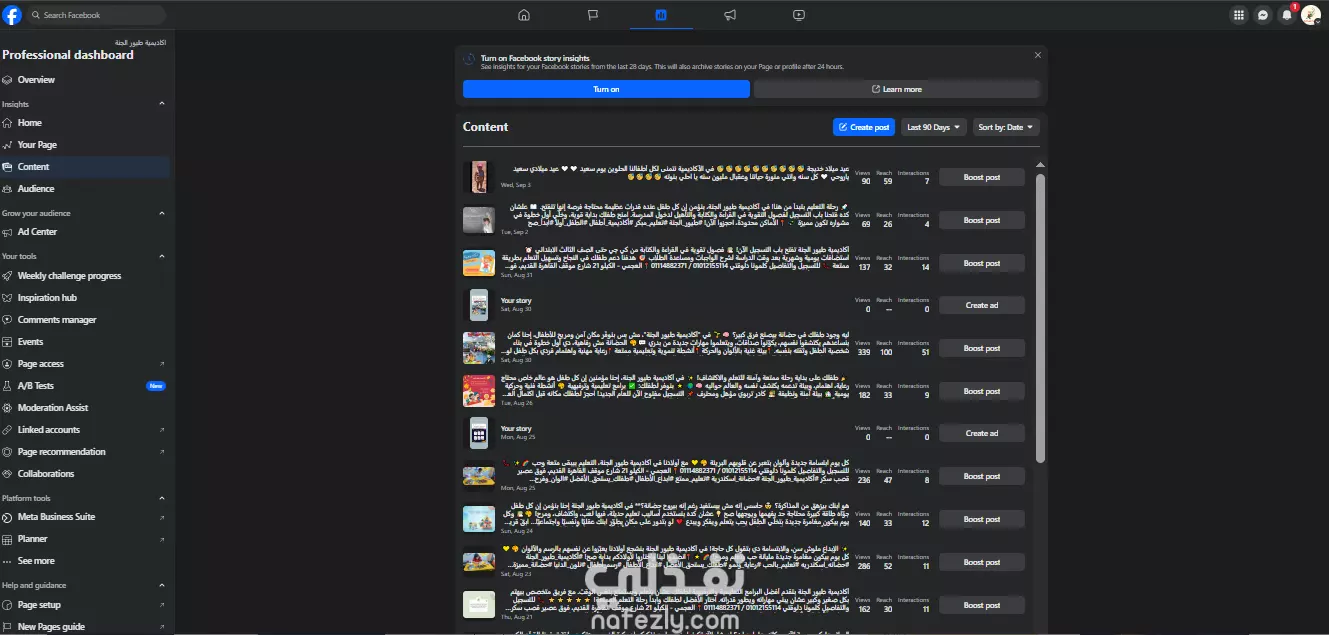1329x635 pixels.
Task: Open Moderation Assist
Action: pyautogui.click(x=85, y=408)
